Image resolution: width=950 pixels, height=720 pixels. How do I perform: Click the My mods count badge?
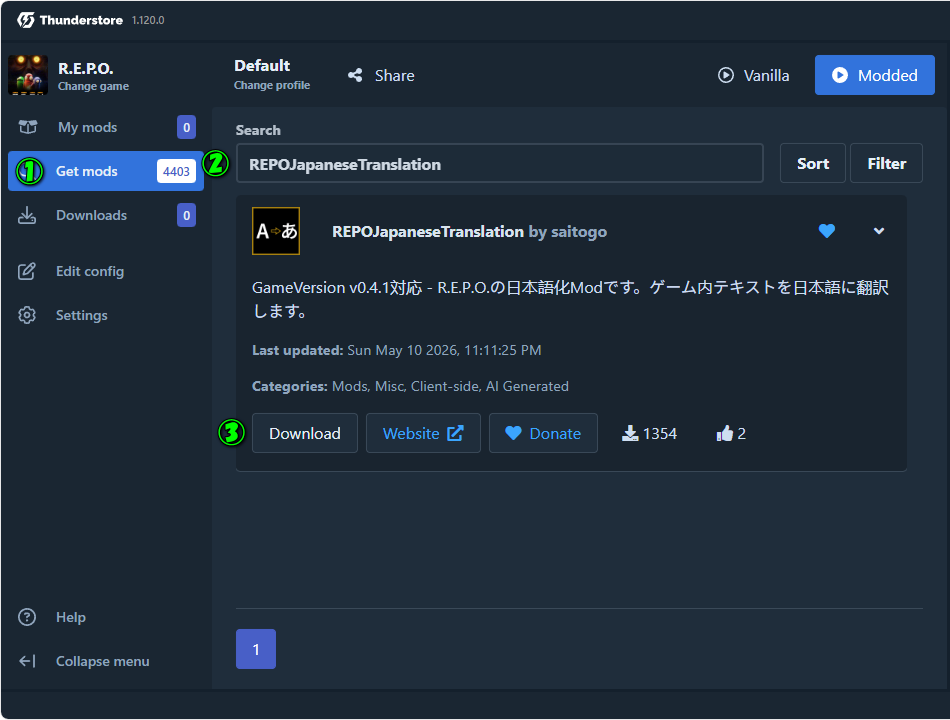click(x=187, y=127)
